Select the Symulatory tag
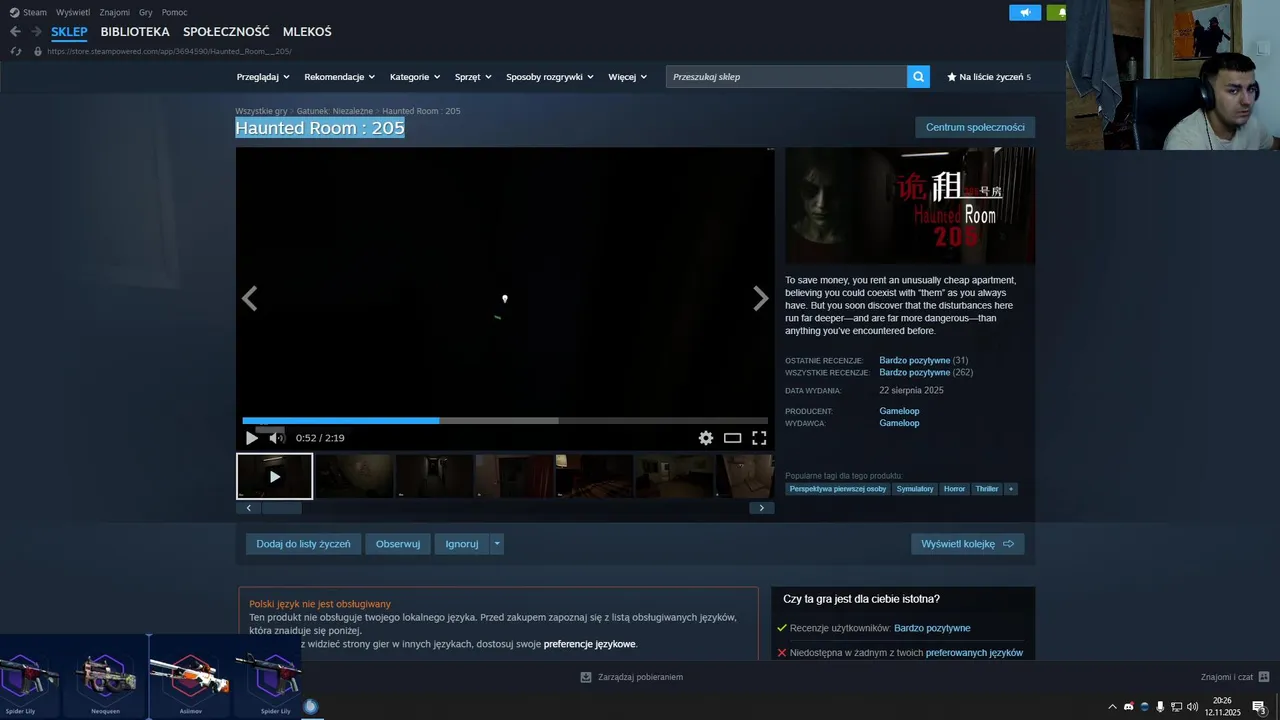The width and height of the screenshot is (1280, 720). (x=915, y=489)
